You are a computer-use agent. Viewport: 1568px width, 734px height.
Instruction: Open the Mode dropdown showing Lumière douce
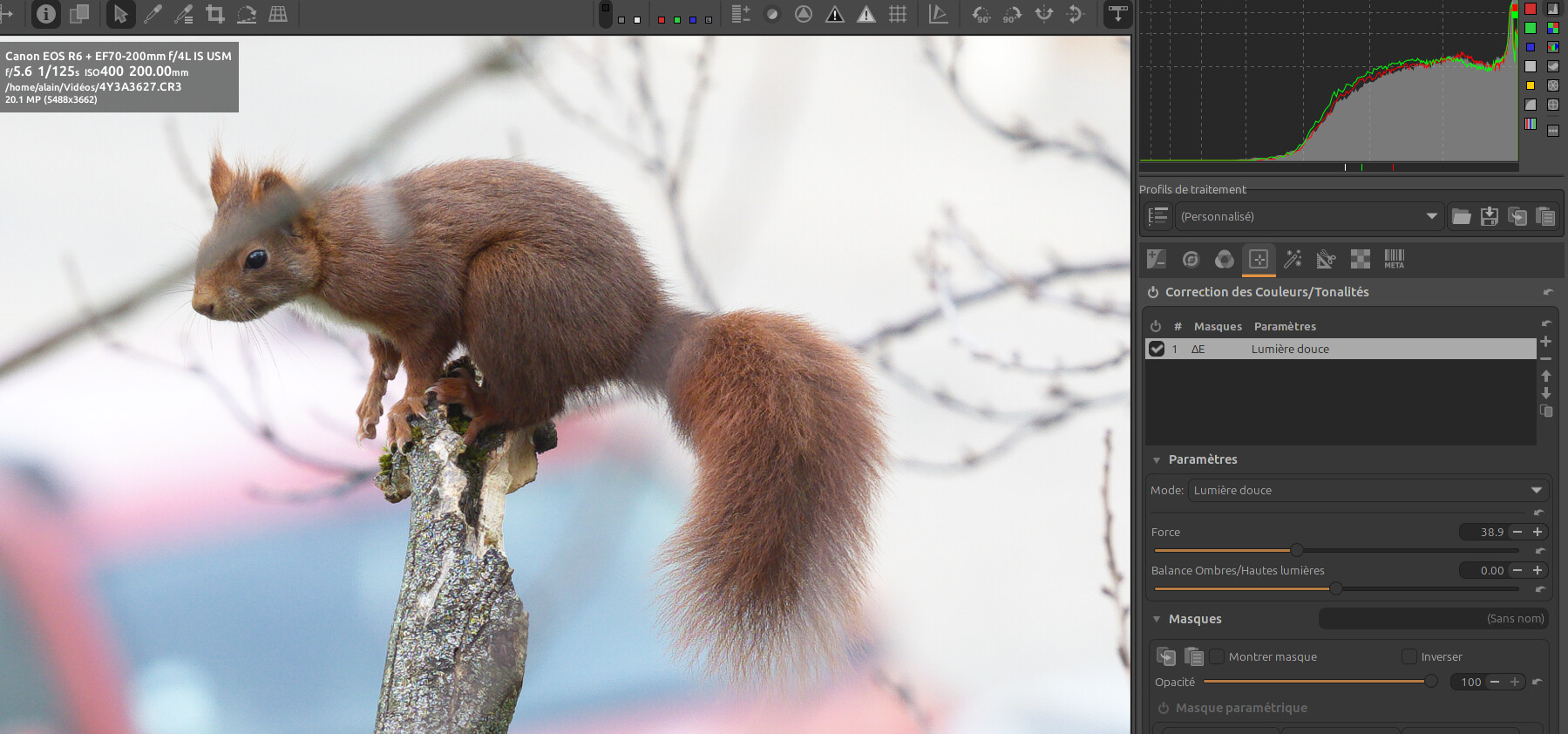click(1368, 490)
